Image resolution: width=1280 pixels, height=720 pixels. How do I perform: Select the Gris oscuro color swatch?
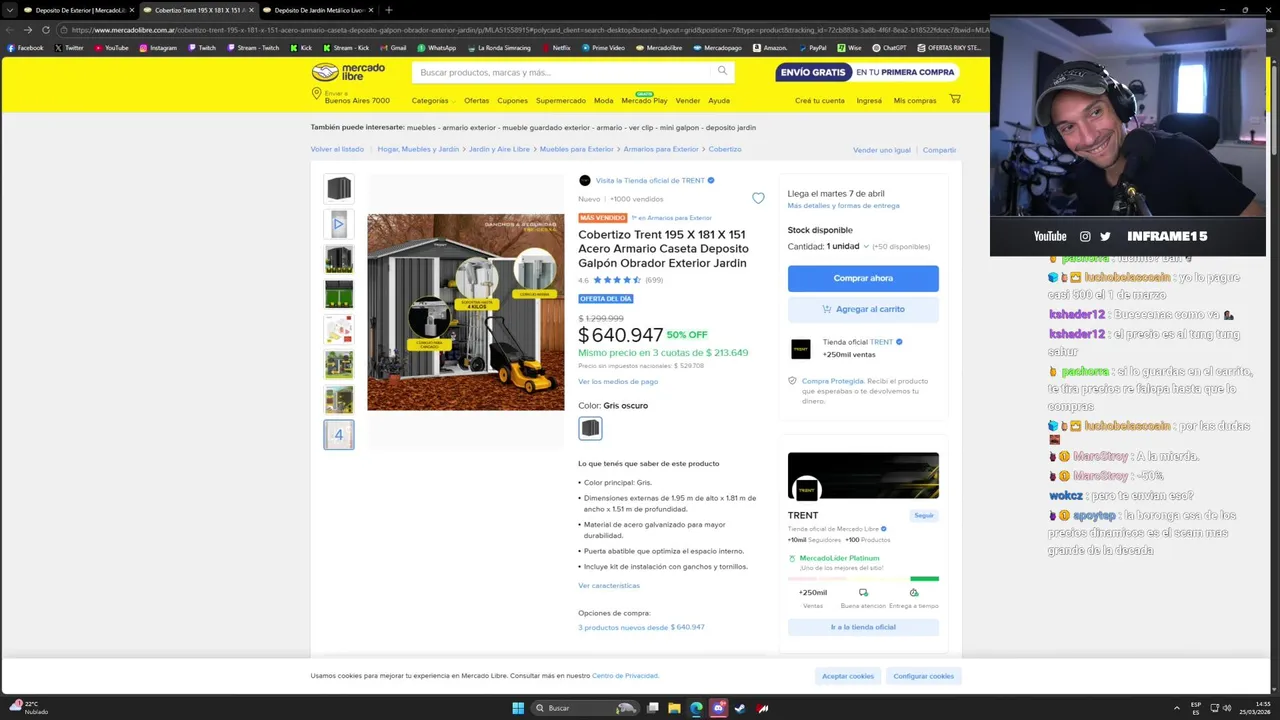pyautogui.click(x=590, y=428)
